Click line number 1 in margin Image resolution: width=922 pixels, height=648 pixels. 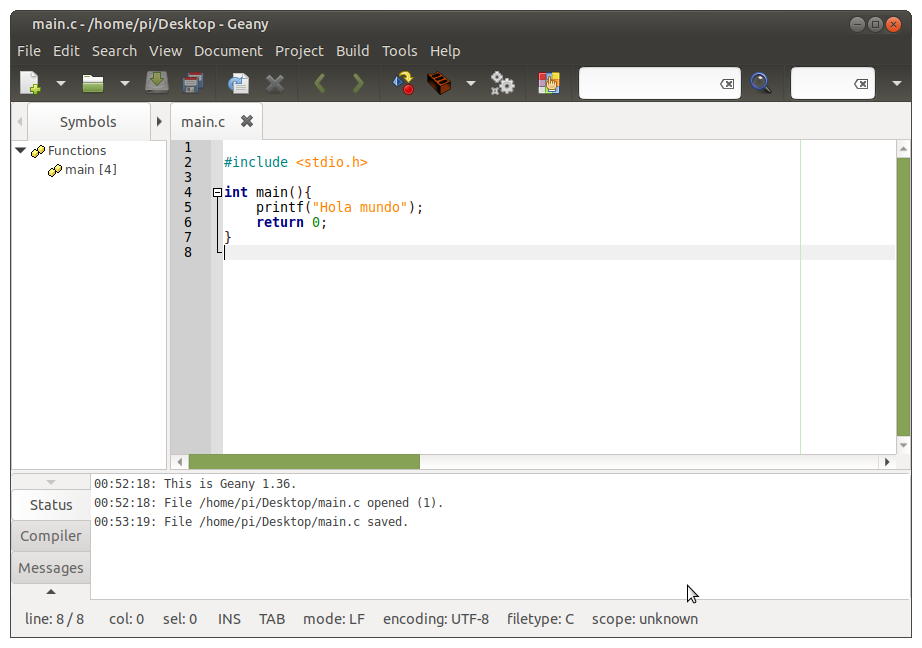point(188,147)
